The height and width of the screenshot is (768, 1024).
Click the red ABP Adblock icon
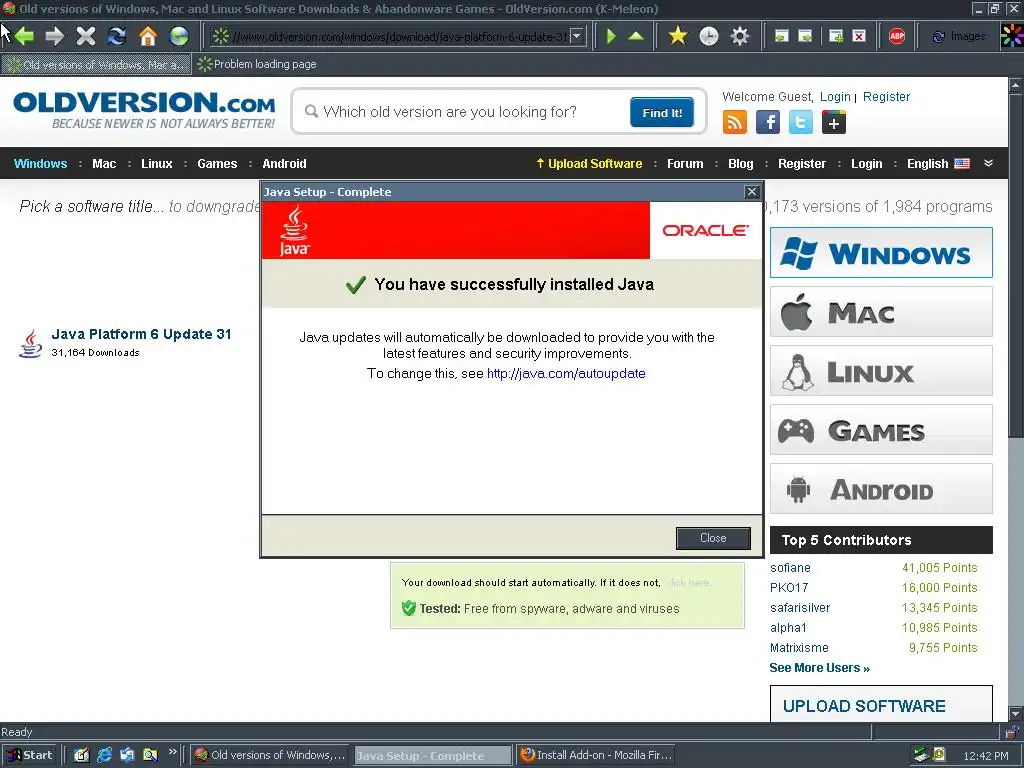pyautogui.click(x=897, y=36)
